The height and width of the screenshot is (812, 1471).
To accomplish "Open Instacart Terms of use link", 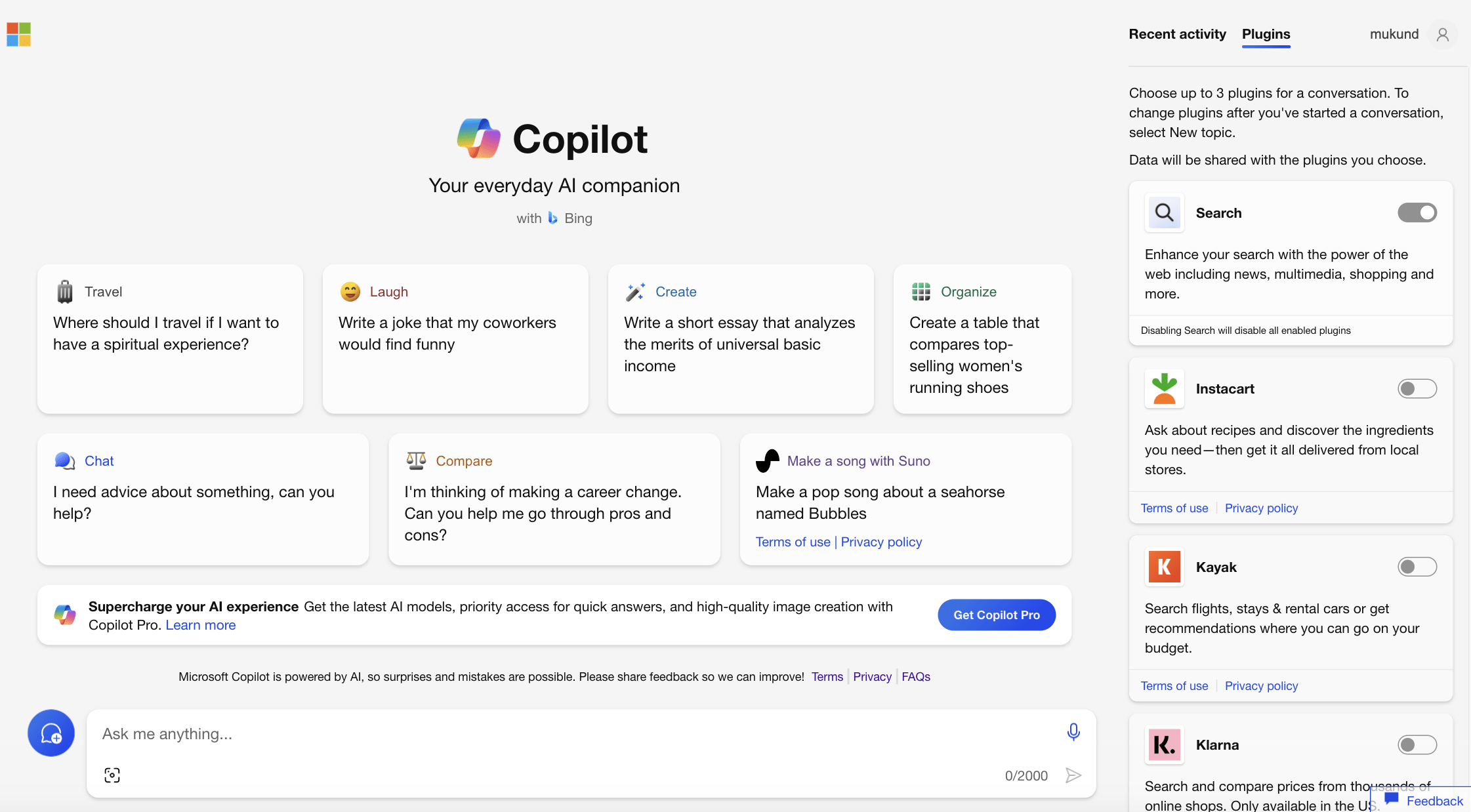I will coord(1174,508).
